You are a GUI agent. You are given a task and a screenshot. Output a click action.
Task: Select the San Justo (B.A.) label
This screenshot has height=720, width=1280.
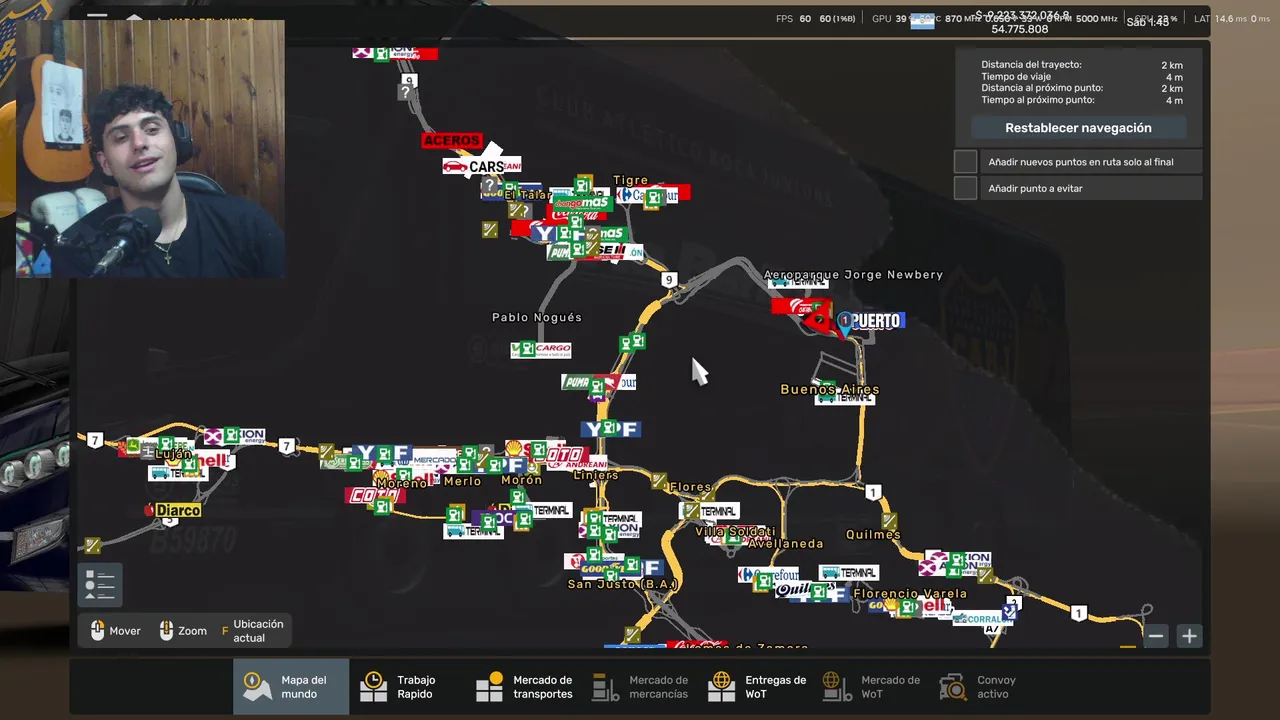(x=623, y=584)
